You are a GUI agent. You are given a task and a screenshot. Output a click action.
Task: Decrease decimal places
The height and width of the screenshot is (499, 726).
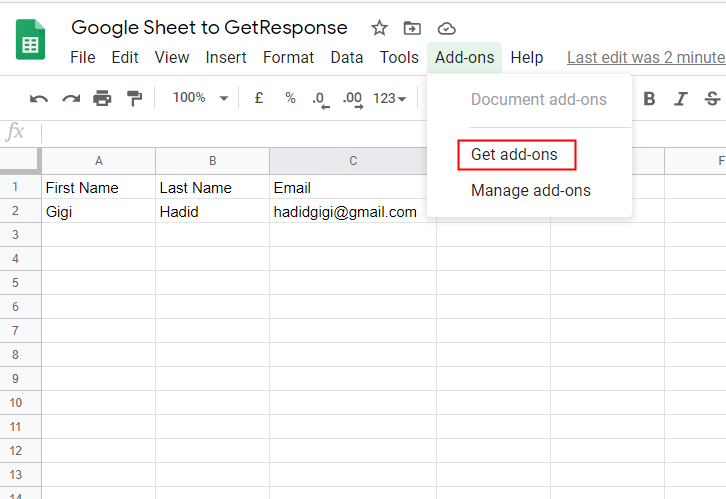[320, 99]
